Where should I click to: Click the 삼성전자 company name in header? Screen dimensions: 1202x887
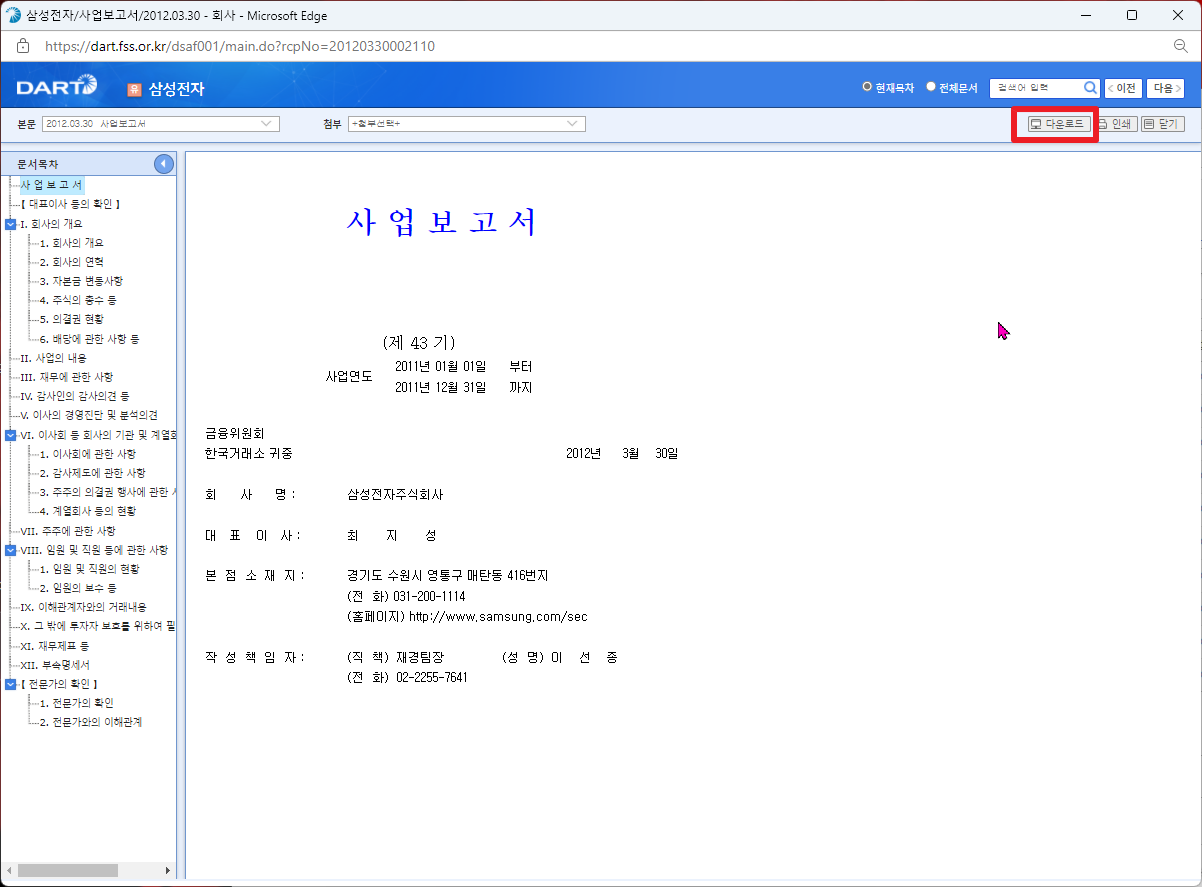(x=176, y=89)
